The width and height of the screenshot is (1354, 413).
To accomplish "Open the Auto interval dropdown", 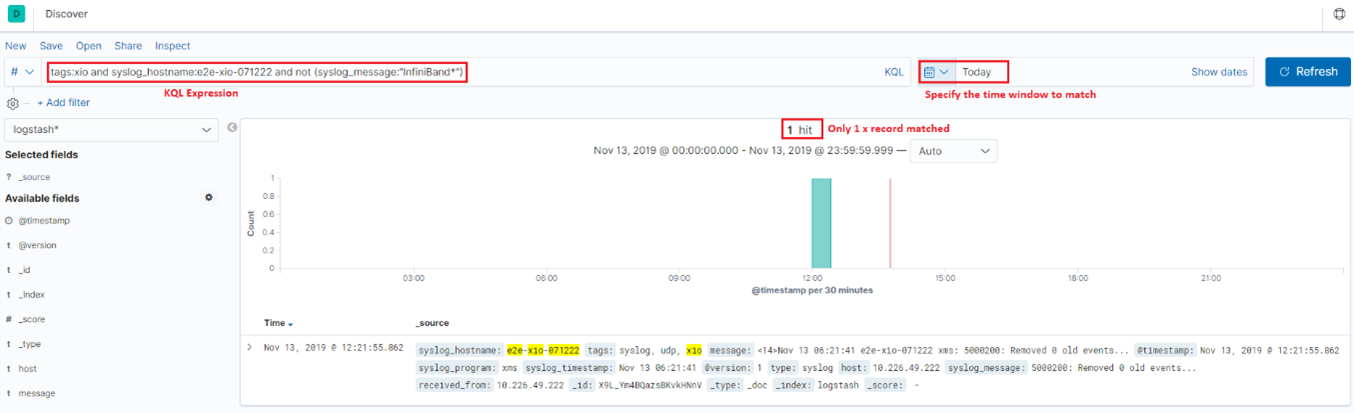I will (x=954, y=151).
